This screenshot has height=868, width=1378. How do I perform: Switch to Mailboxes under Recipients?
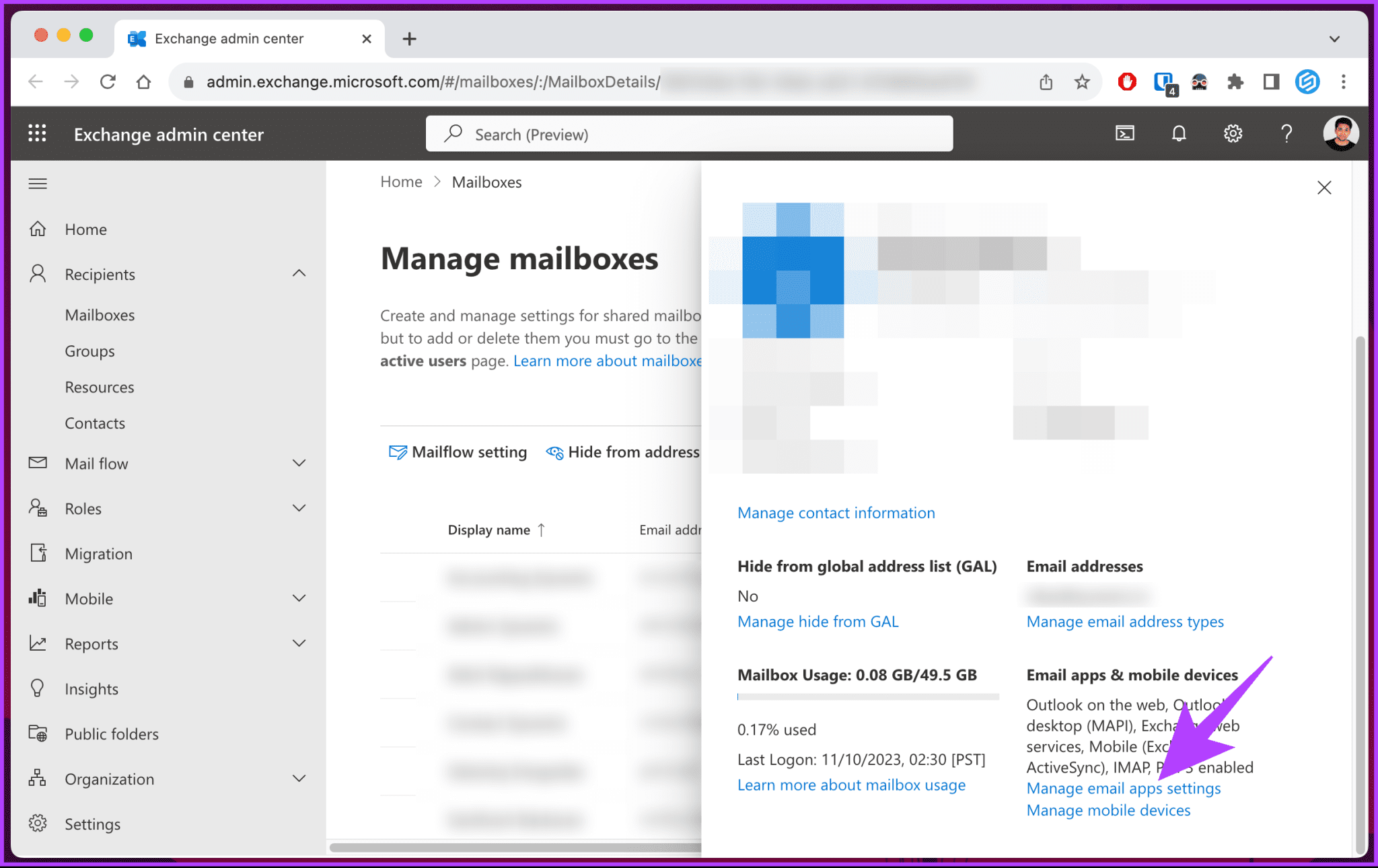(100, 314)
